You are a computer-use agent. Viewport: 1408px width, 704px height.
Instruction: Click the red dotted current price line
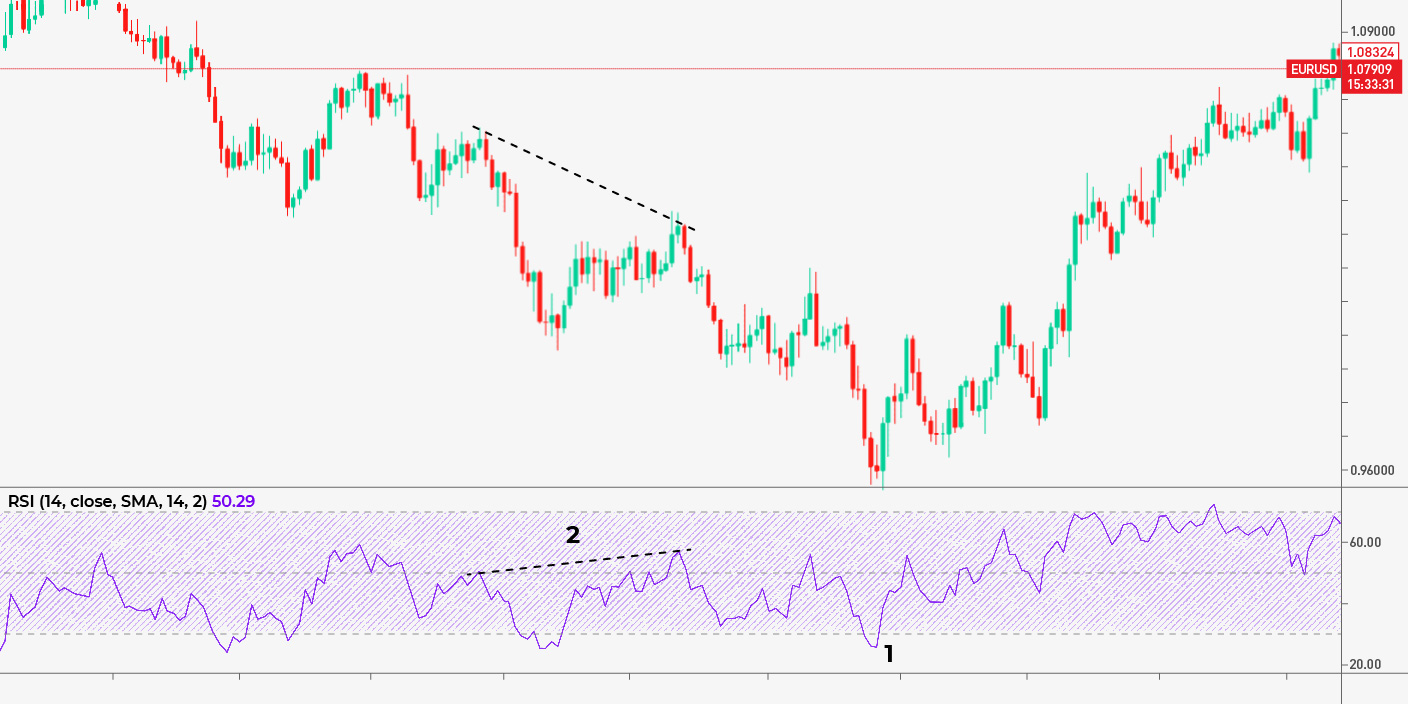(x=700, y=68)
